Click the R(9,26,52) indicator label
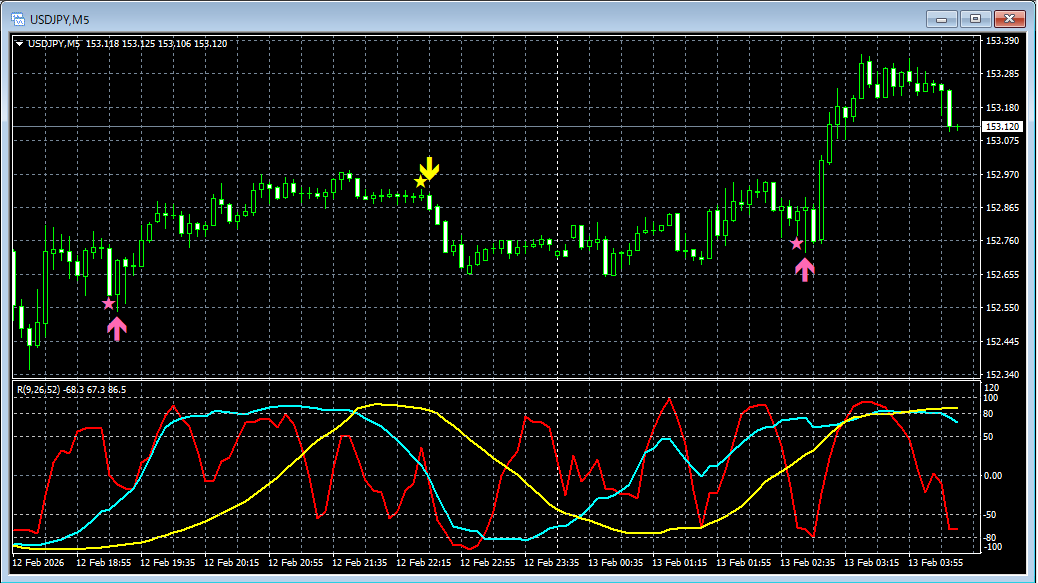 point(71,390)
